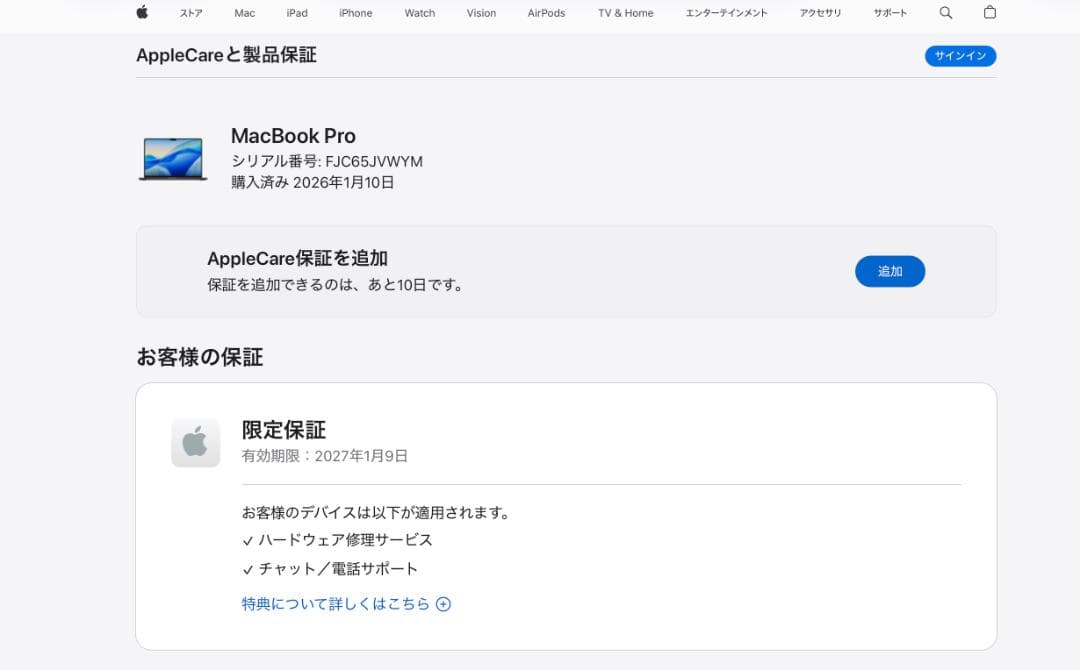Open the Mac menu item
The width and height of the screenshot is (1080, 670).
pos(244,13)
